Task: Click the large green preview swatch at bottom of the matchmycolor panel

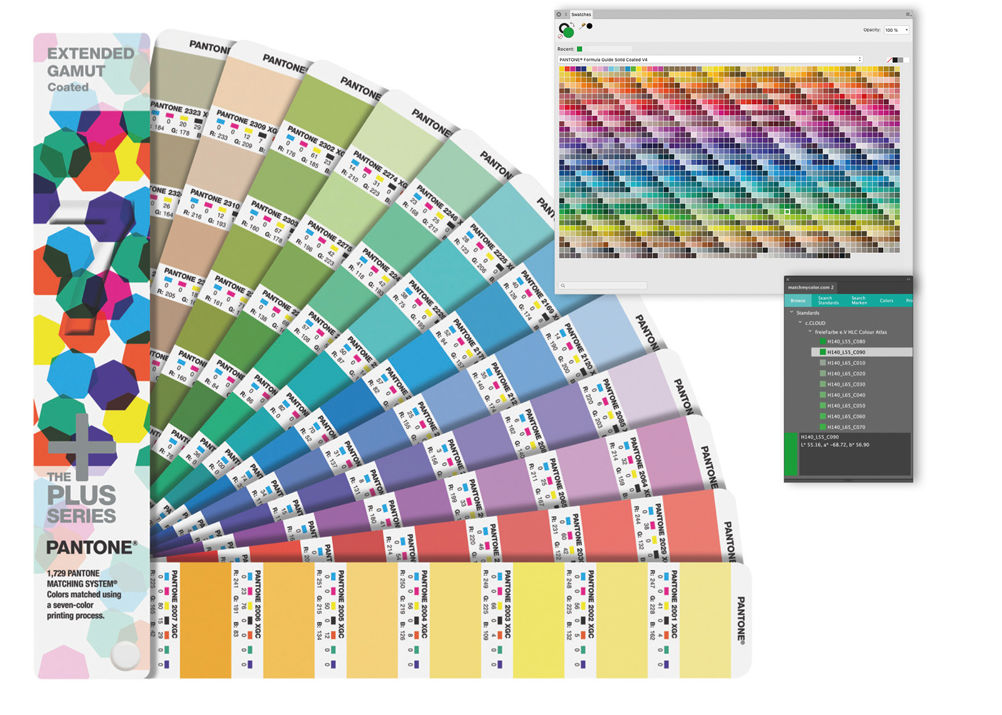Action: (x=791, y=454)
